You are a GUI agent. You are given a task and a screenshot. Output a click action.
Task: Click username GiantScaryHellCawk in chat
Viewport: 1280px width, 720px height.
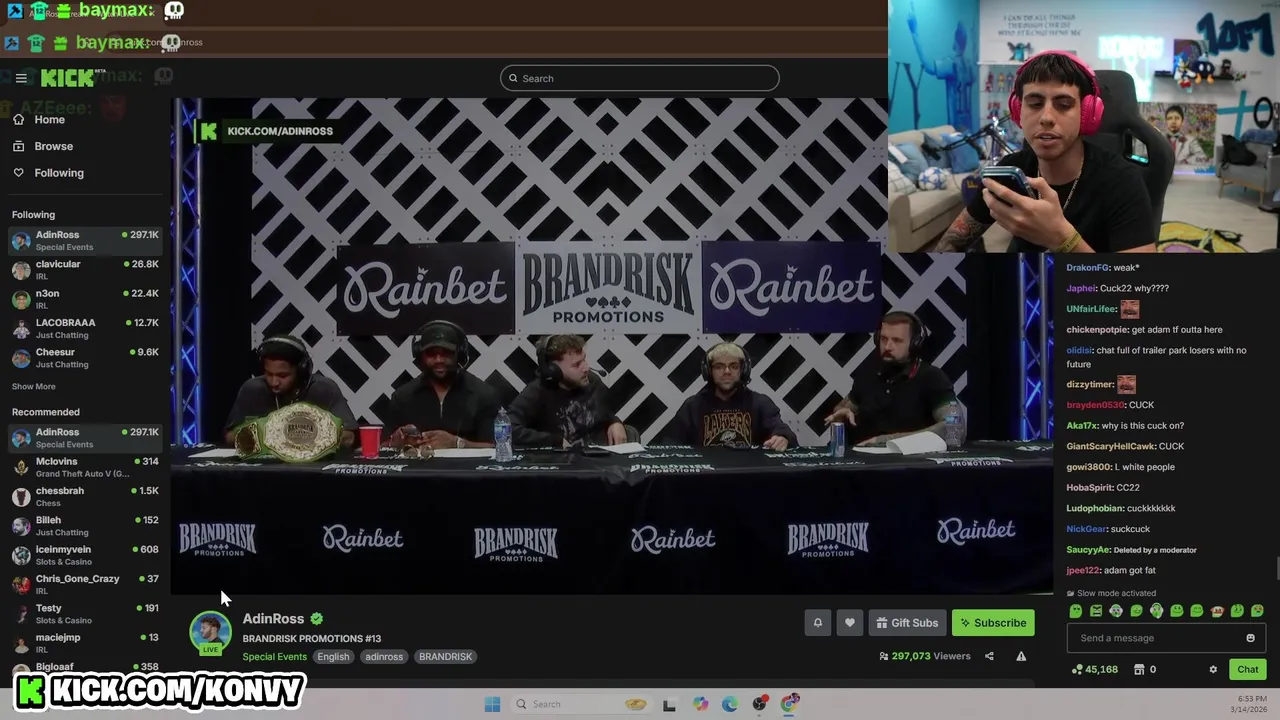(1111, 446)
